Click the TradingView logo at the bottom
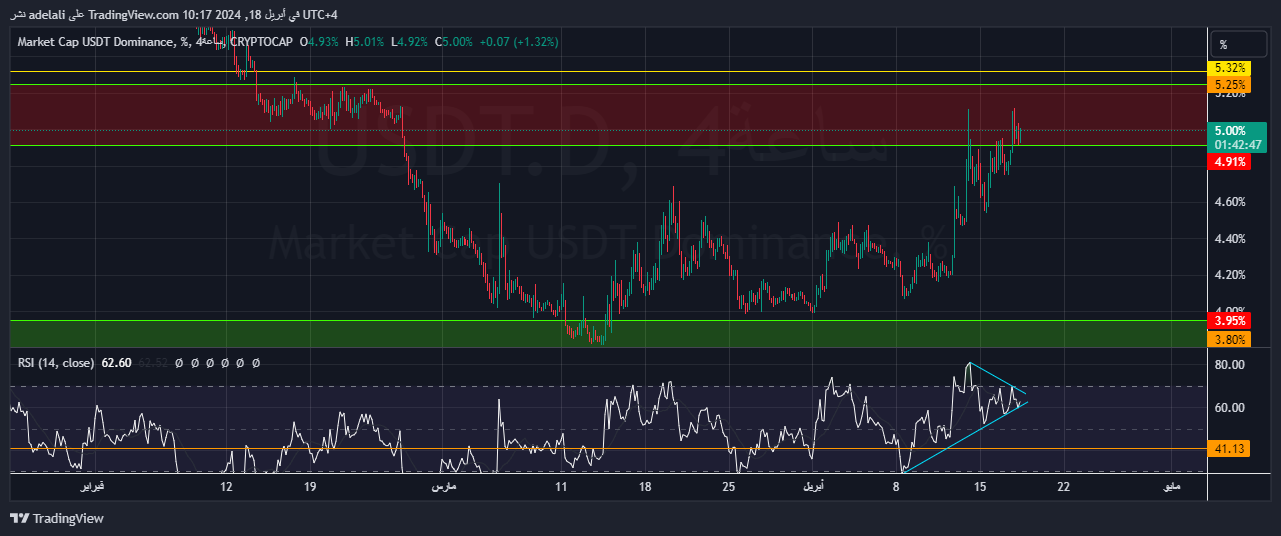The height and width of the screenshot is (536, 1281). (57, 519)
